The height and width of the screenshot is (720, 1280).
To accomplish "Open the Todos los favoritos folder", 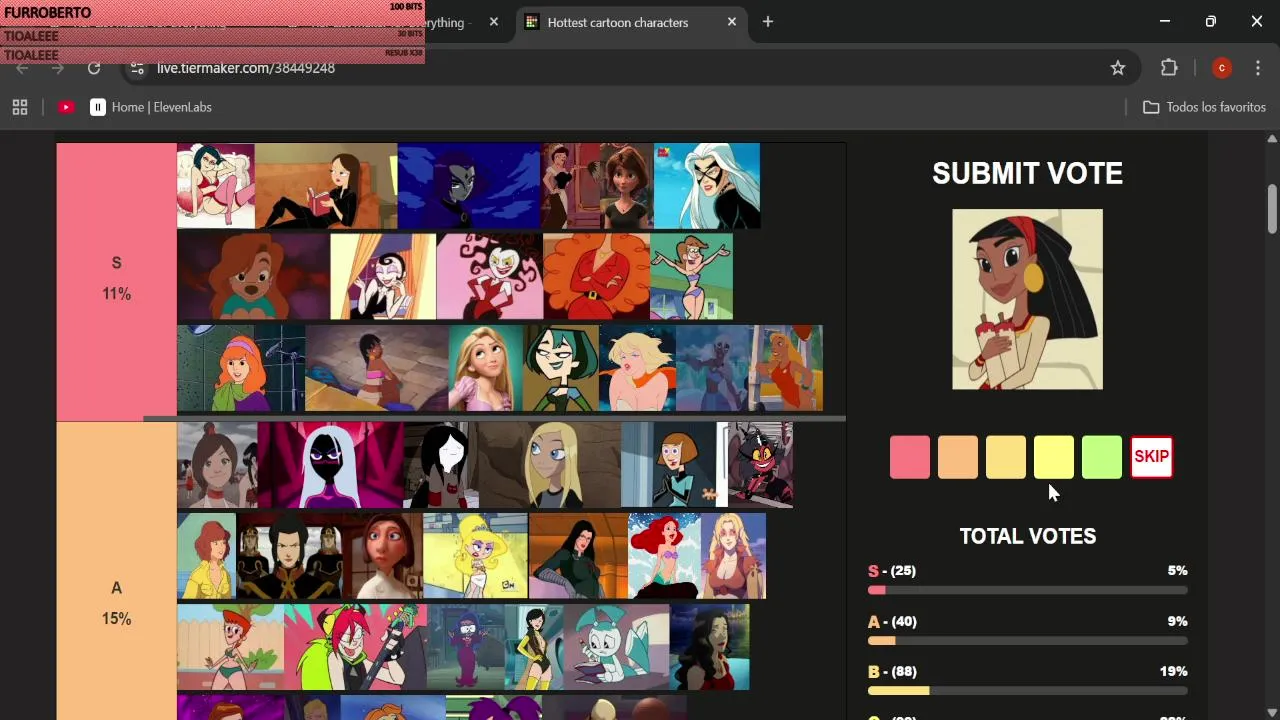I will click(1205, 107).
